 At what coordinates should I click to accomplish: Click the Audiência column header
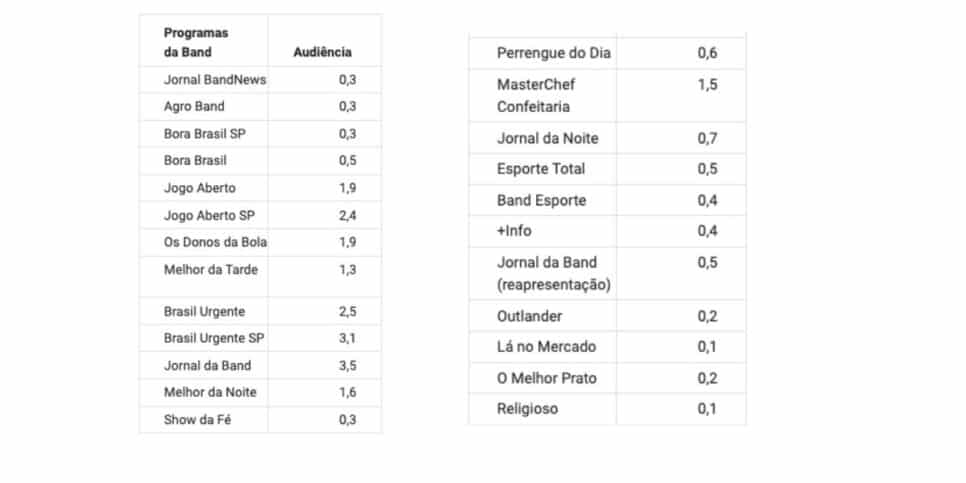click(322, 52)
